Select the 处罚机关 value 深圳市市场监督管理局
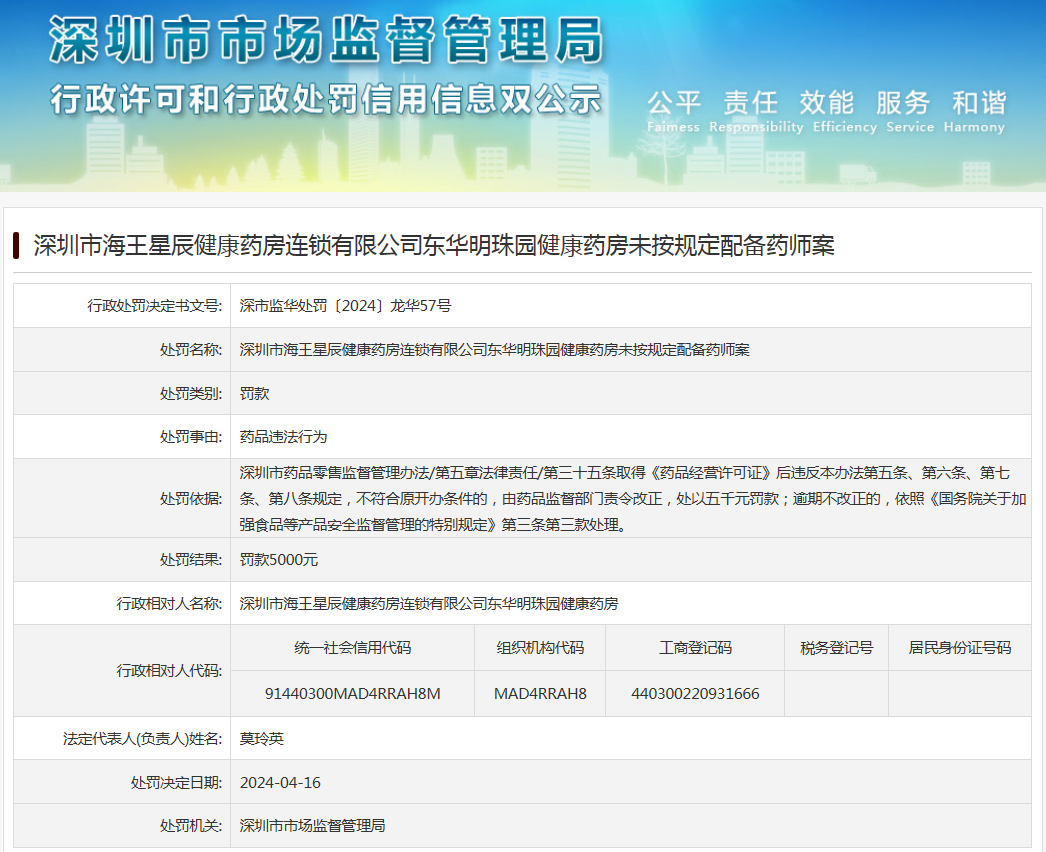 312,826
